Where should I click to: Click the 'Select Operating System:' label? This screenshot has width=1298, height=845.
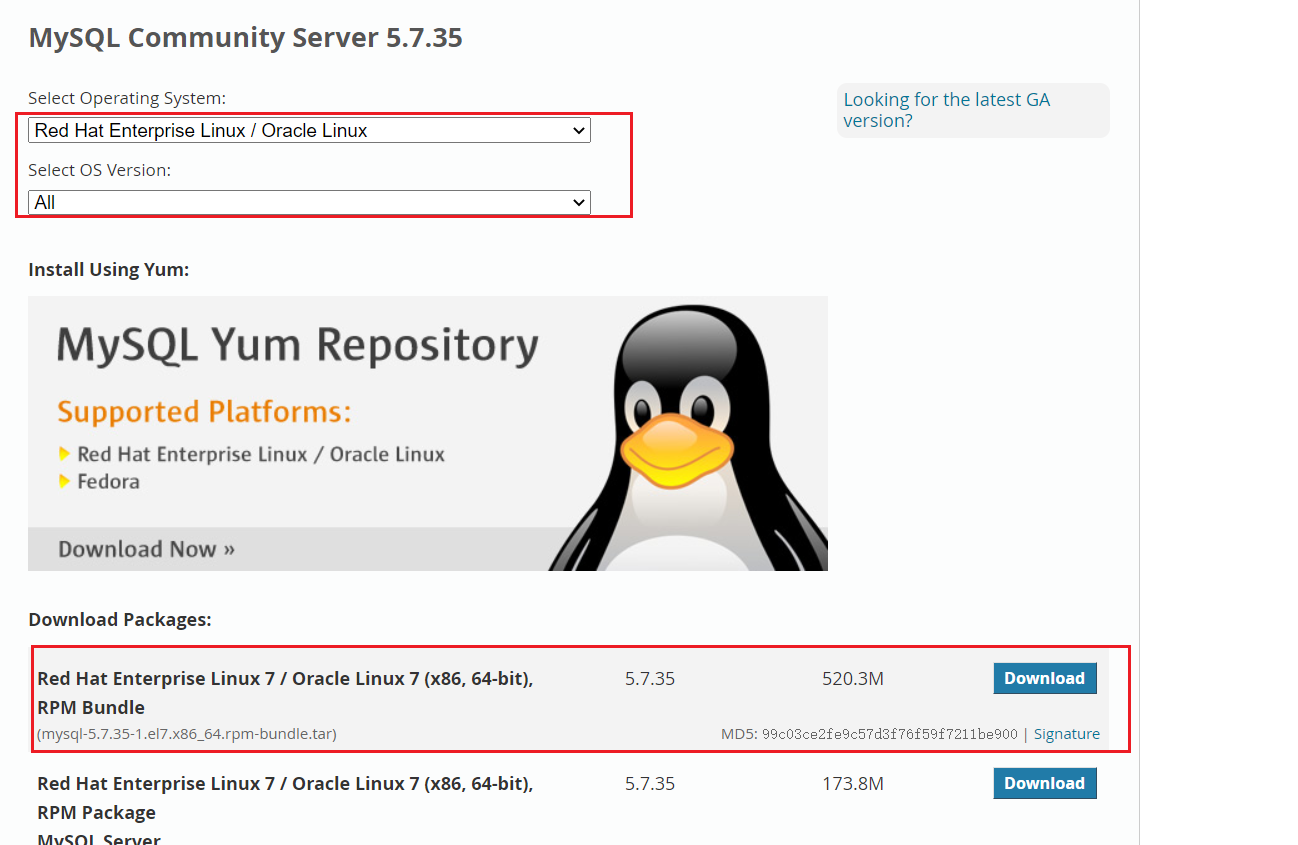tap(127, 98)
